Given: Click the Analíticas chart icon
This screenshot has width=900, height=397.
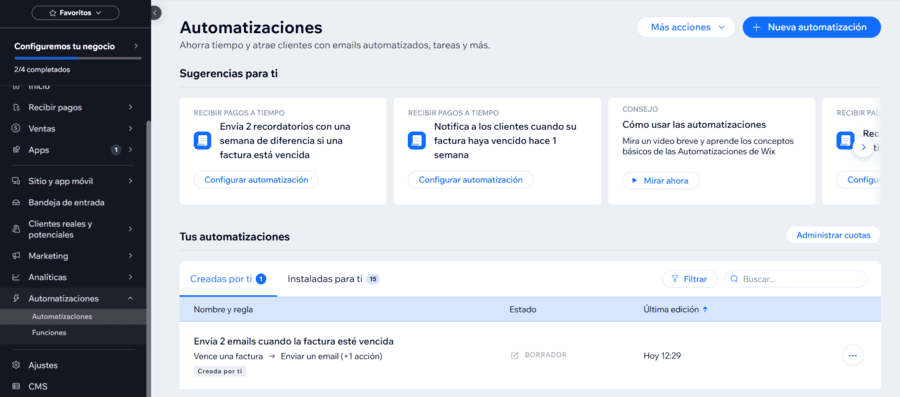Looking at the screenshot, I should pyautogui.click(x=16, y=277).
